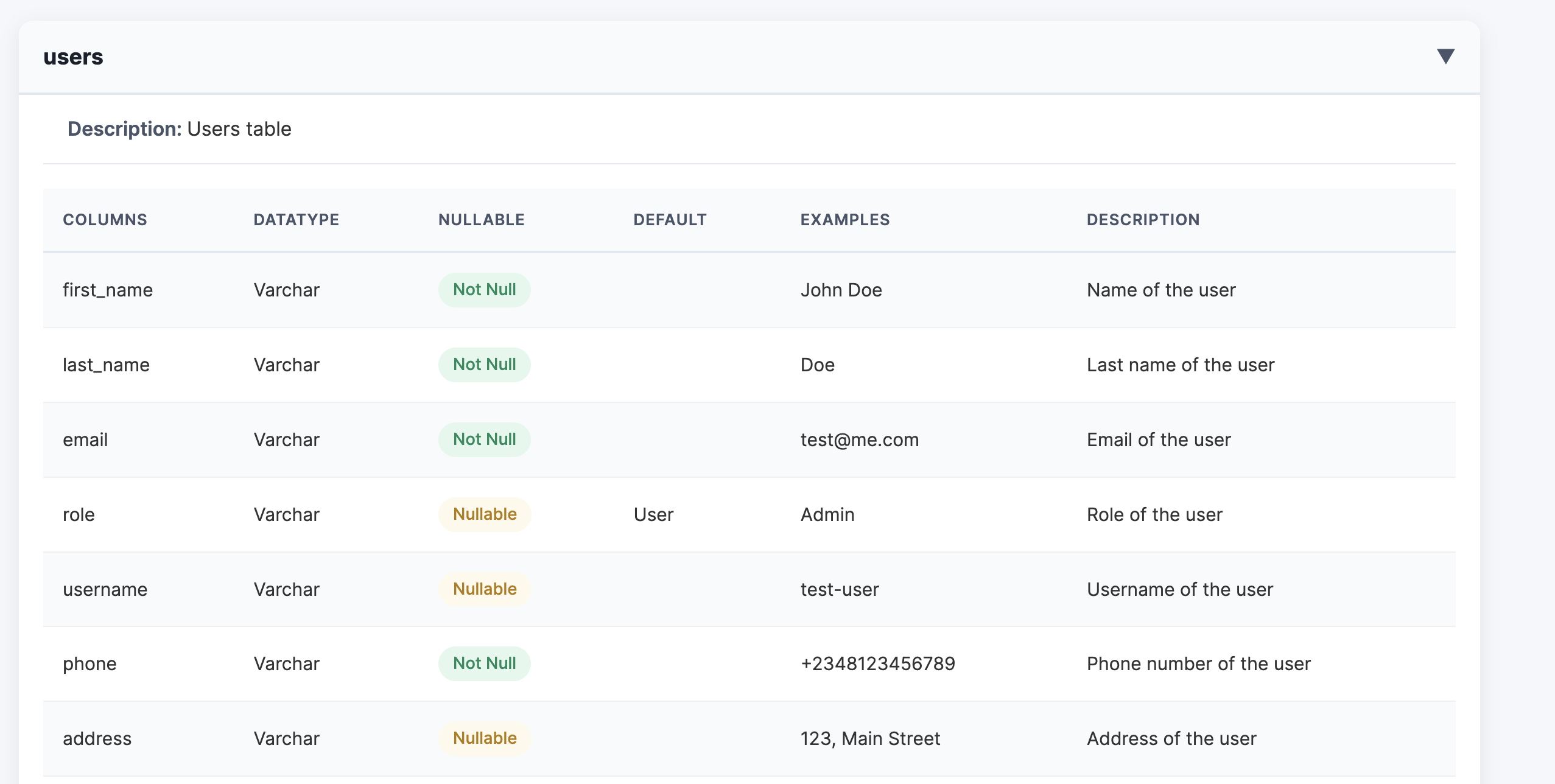This screenshot has height=784, width=1555.
Task: Click the DATATYPE column header
Action: pos(296,220)
